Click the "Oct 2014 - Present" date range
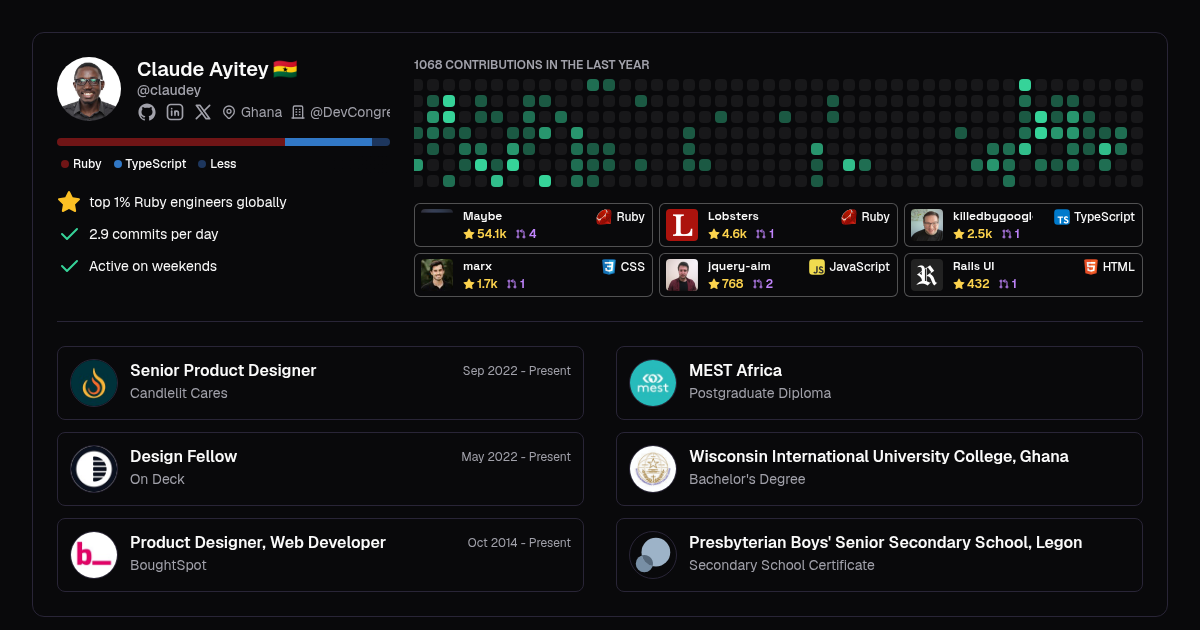 (x=519, y=543)
